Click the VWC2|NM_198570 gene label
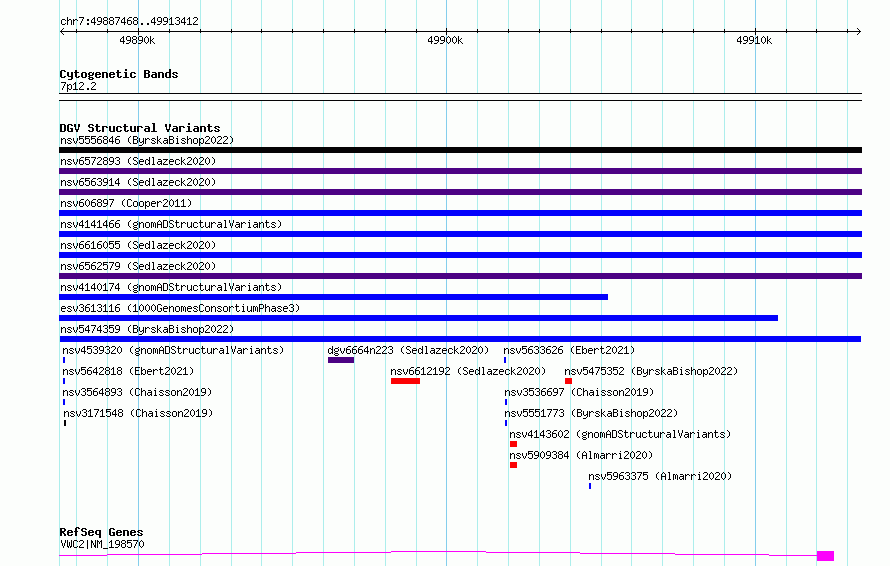The width and height of the screenshot is (890, 566). (x=102, y=544)
